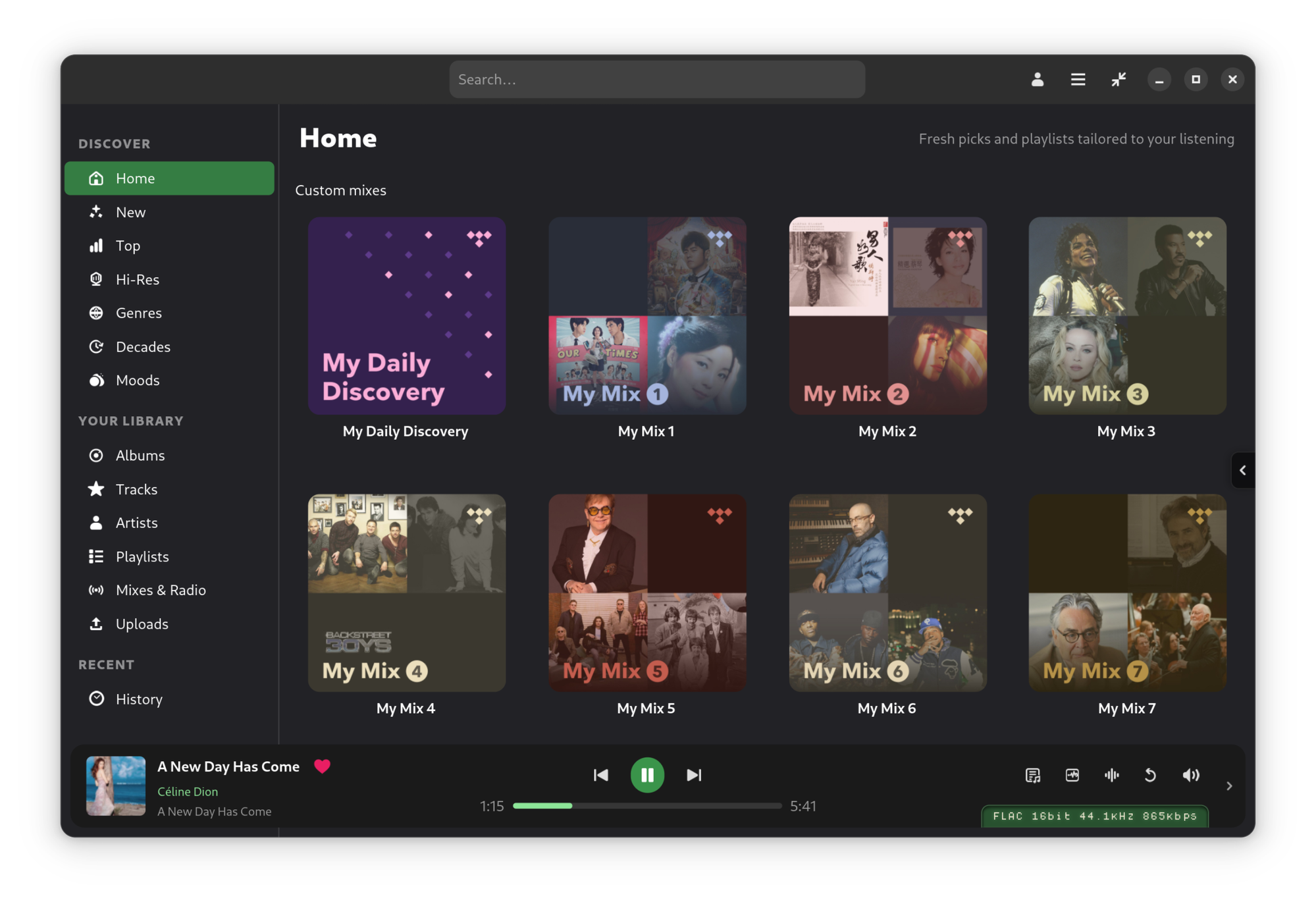Open the album name under Céline Dion
1316x904 pixels.
215,812
